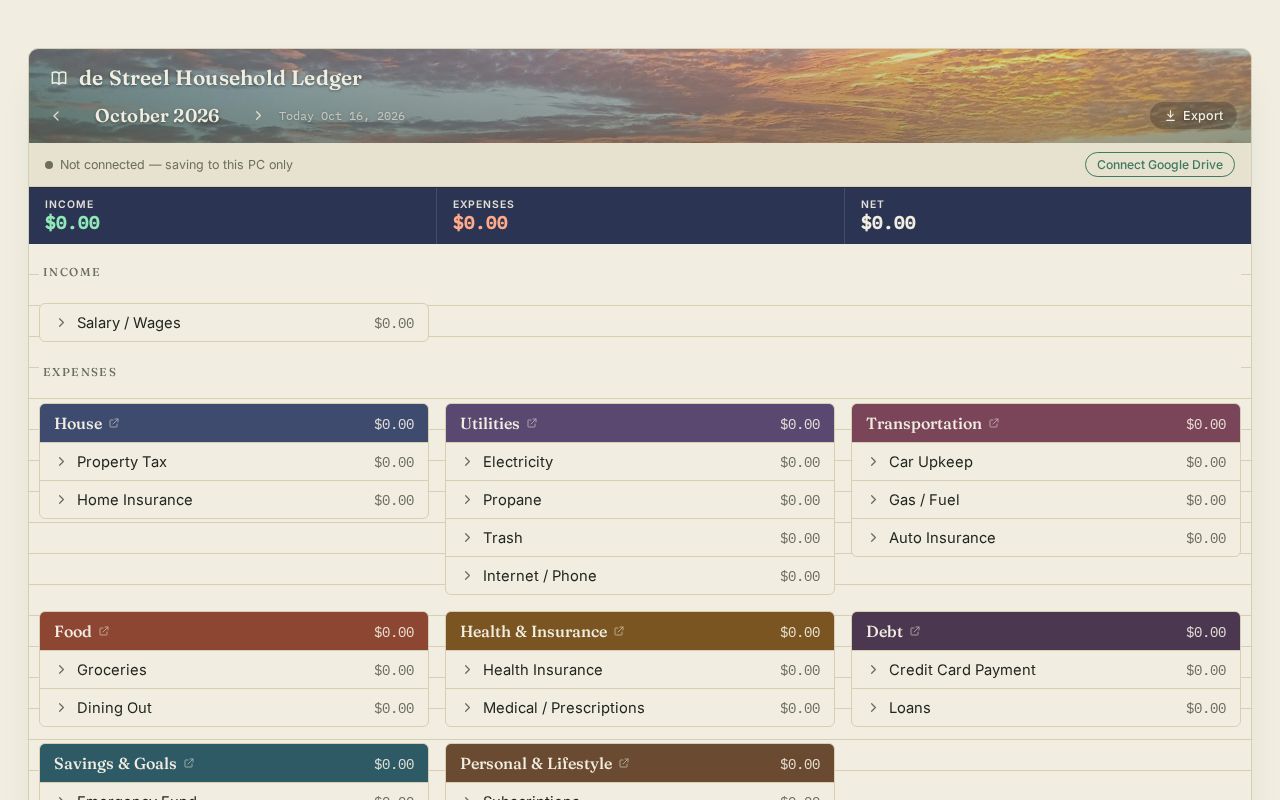Image resolution: width=1280 pixels, height=800 pixels.
Task: Expand the Groceries row
Action: pyautogui.click(x=234, y=670)
